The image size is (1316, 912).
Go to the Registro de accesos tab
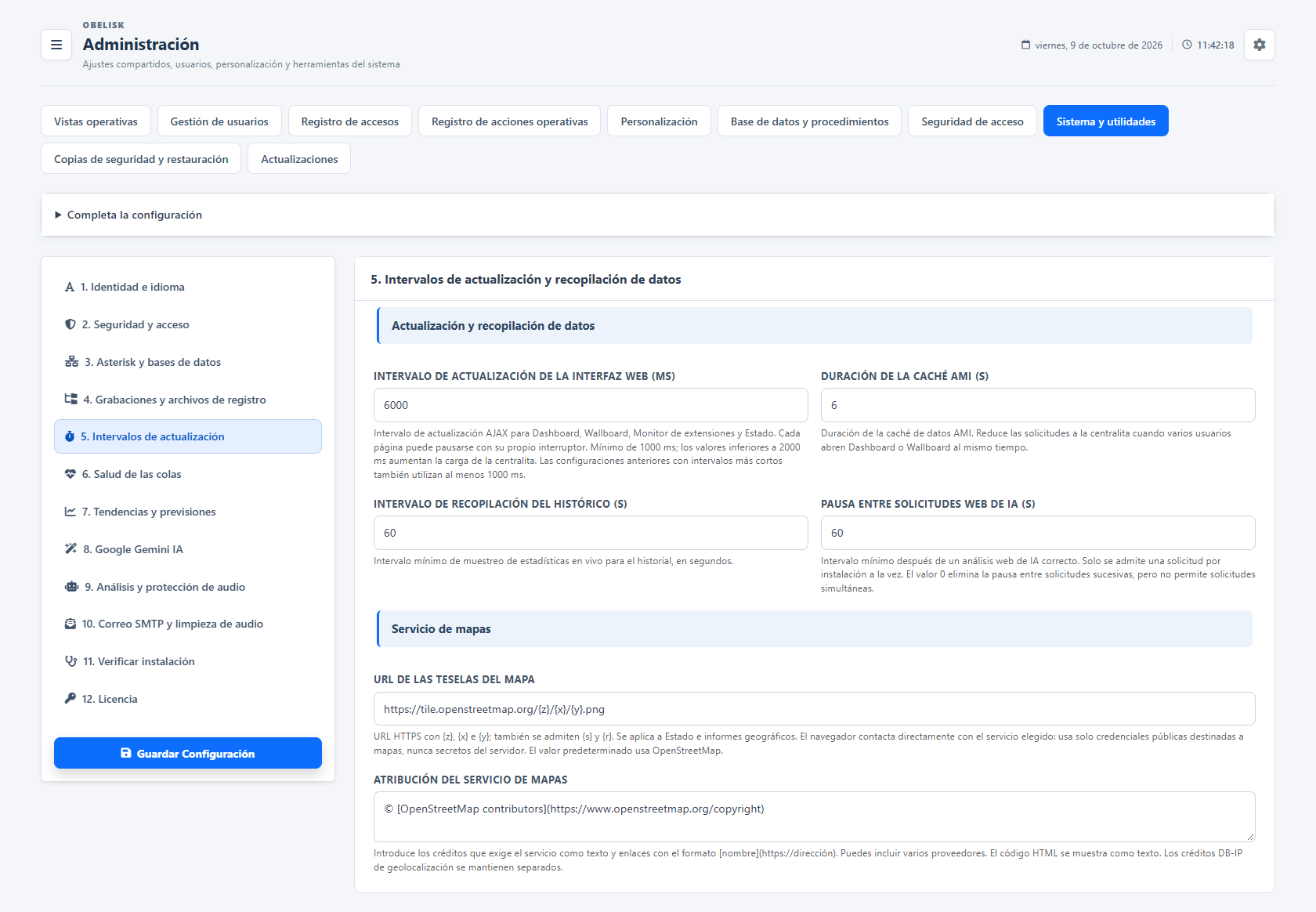[x=350, y=121]
